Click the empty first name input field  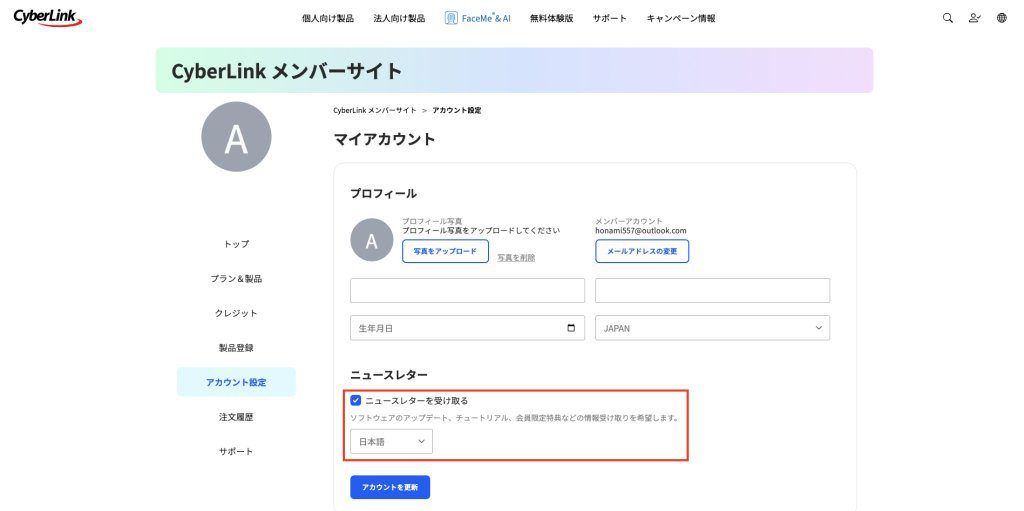(467, 290)
